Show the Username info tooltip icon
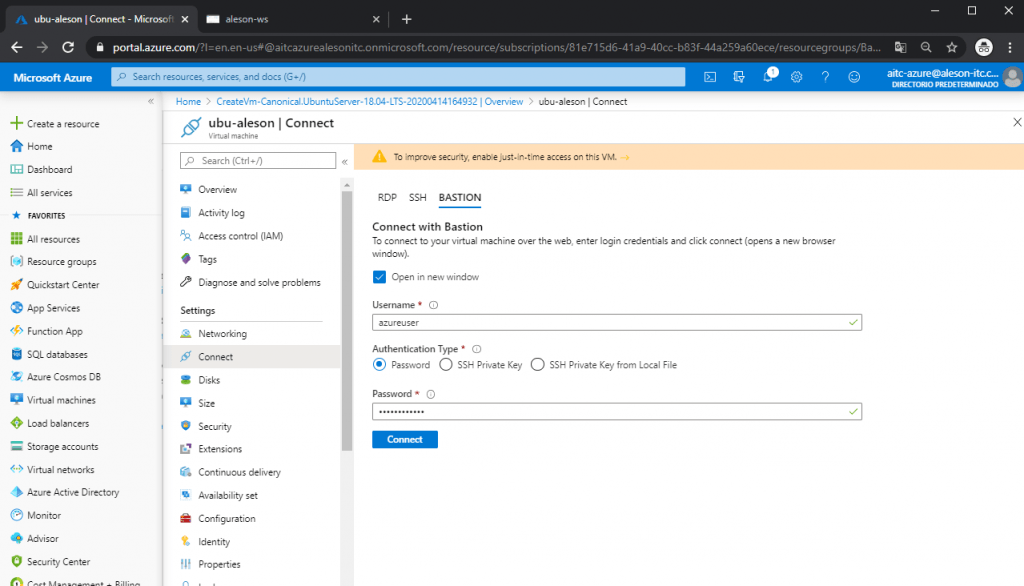Screen dimensions: 1024x586 [x=433, y=305]
